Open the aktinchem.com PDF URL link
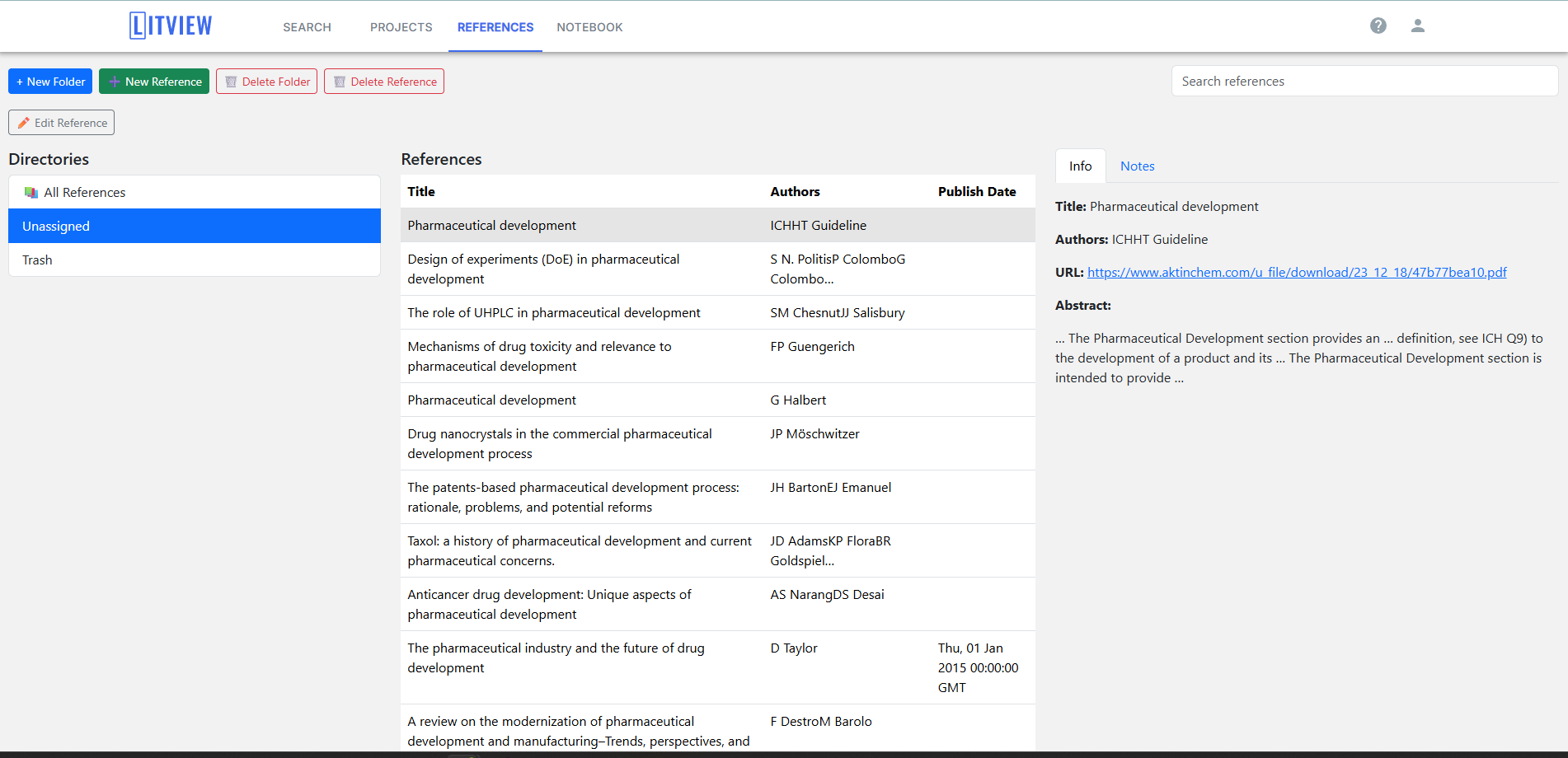Image resolution: width=1568 pixels, height=758 pixels. point(1297,273)
